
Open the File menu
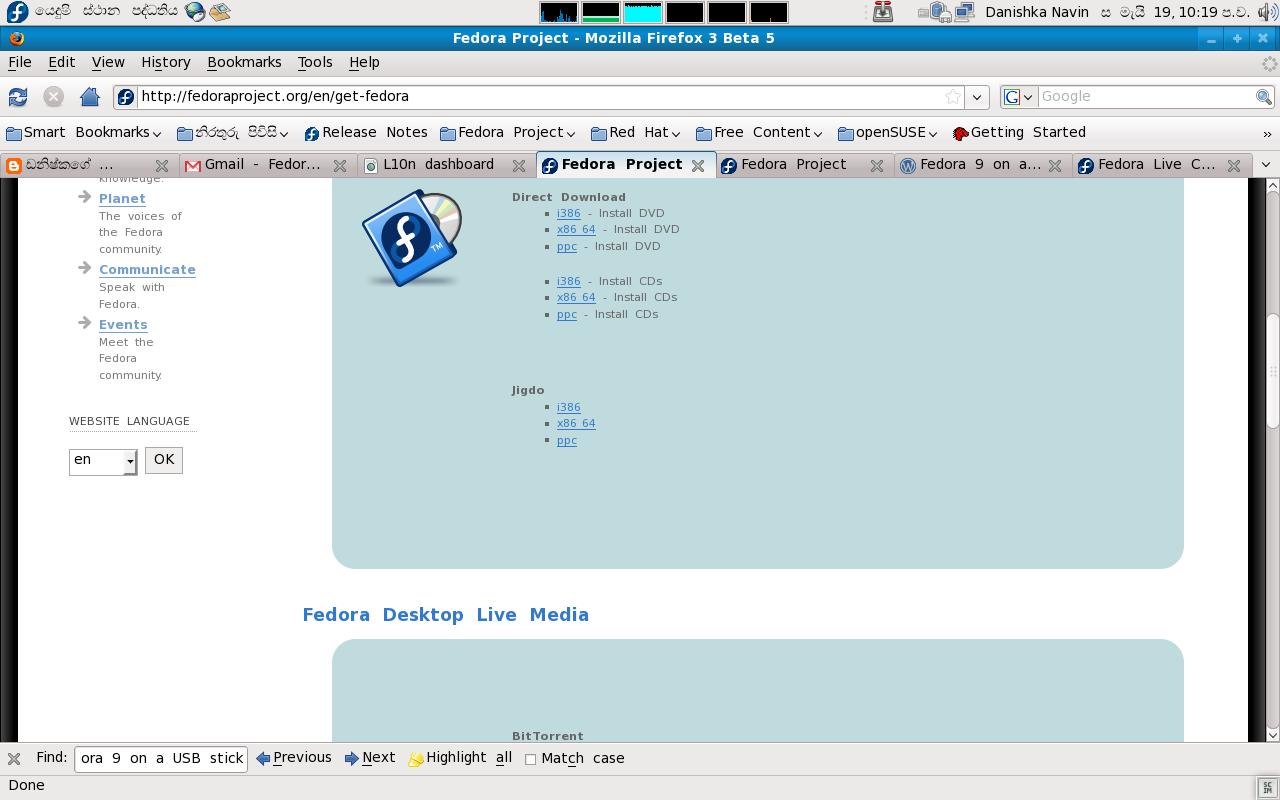20,62
